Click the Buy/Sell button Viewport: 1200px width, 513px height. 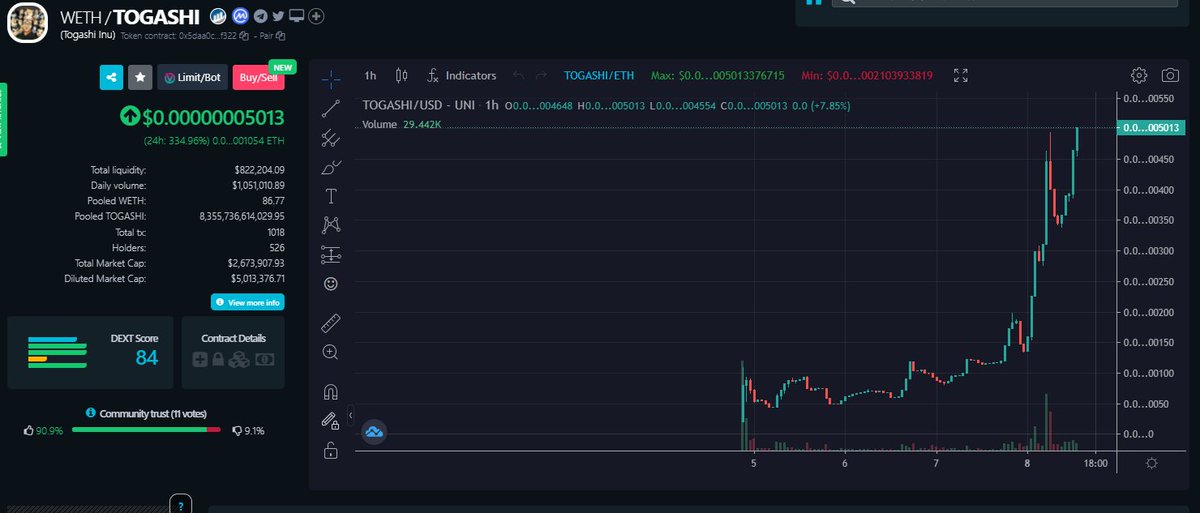click(258, 77)
